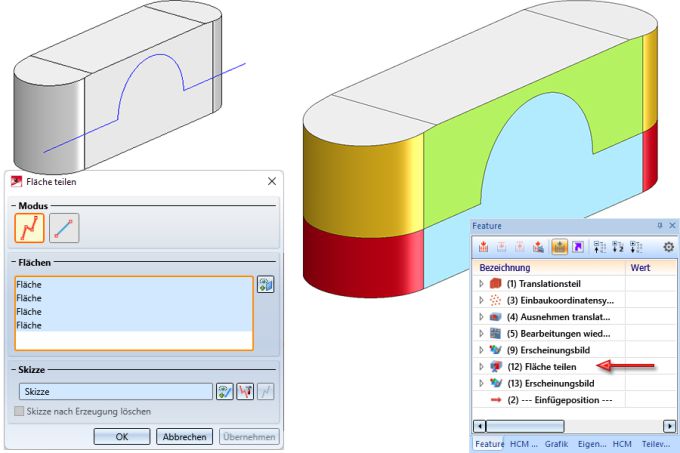Expand the (13) Erscheinungsbild feature node
680x453 pixels.
tap(481, 383)
